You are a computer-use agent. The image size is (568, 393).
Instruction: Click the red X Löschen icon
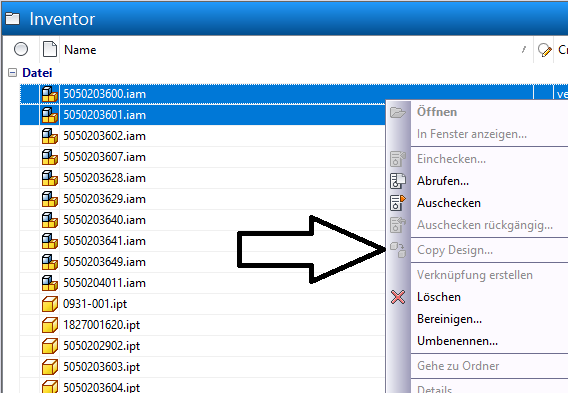point(398,297)
